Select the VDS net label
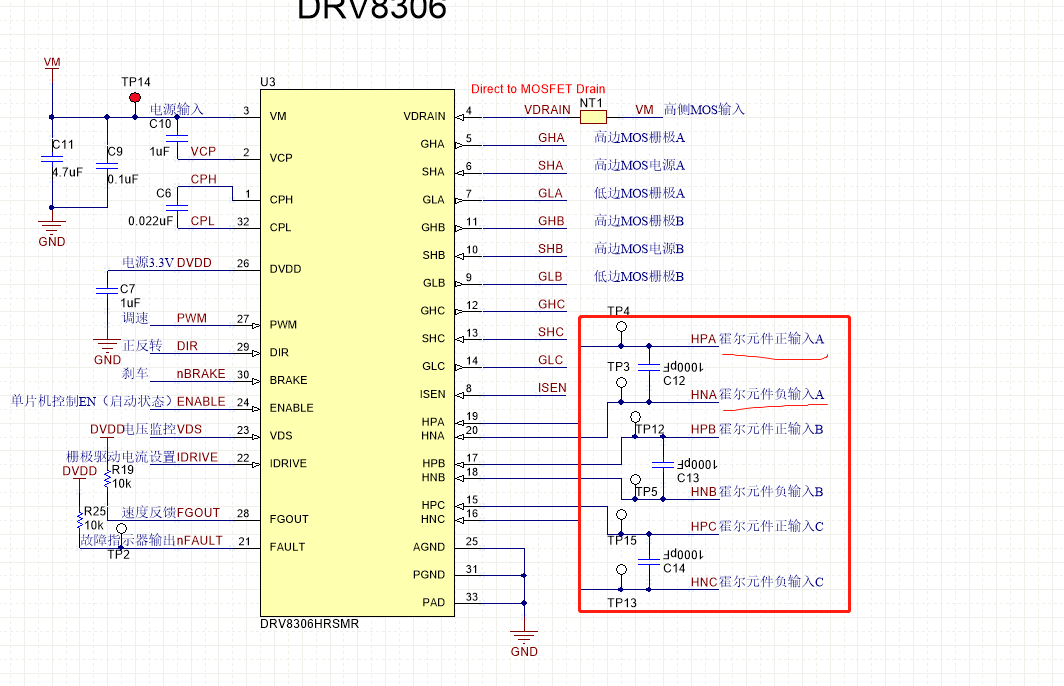This screenshot has height=686, width=1064. tap(189, 430)
